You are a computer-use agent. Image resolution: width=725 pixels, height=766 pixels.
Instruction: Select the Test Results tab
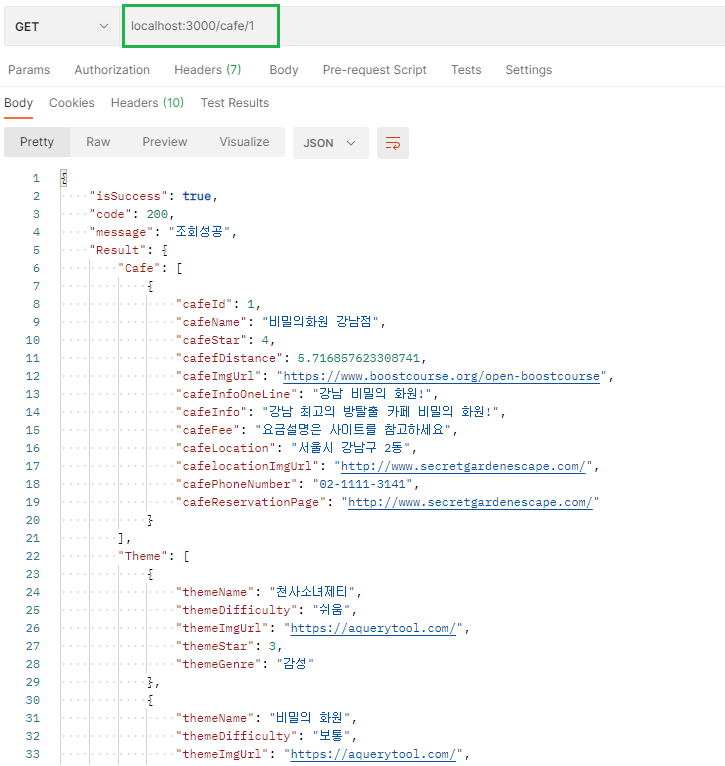[235, 103]
